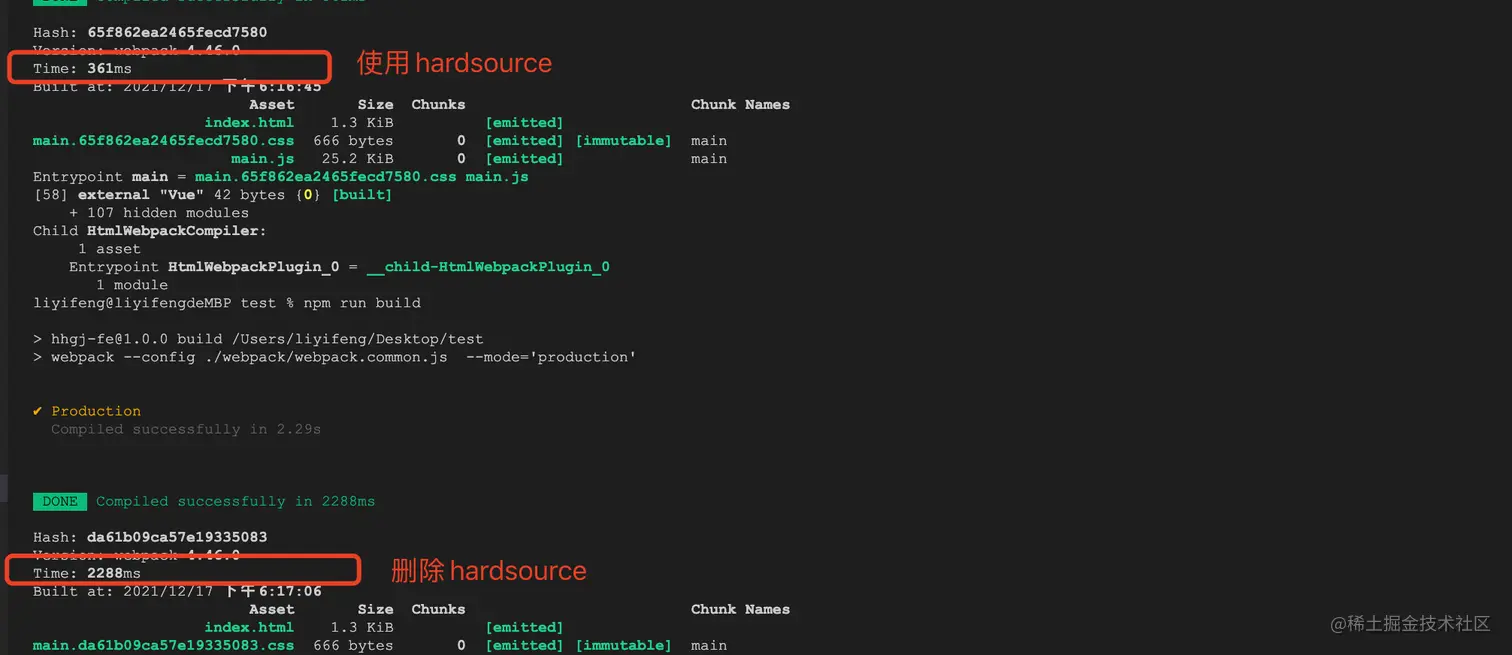Click 'Size' header in the 6:17:06 build table

point(375,608)
